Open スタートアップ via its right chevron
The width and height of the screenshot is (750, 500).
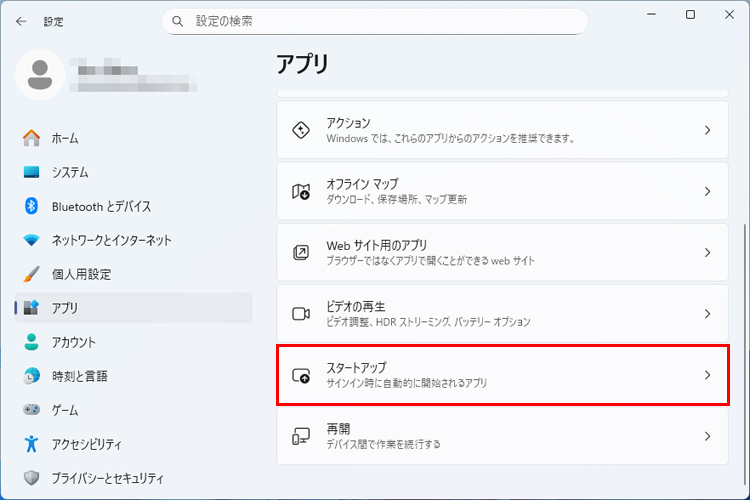(x=707, y=375)
